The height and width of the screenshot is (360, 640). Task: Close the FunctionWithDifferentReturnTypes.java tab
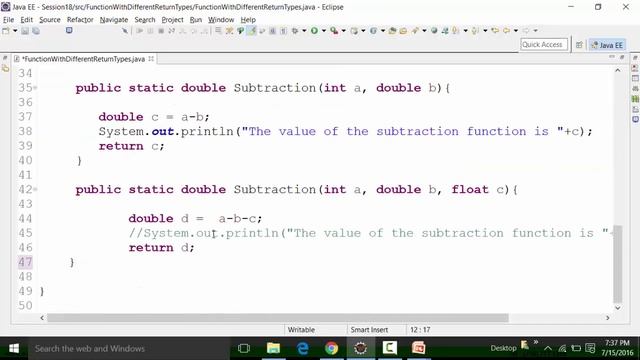151,59
